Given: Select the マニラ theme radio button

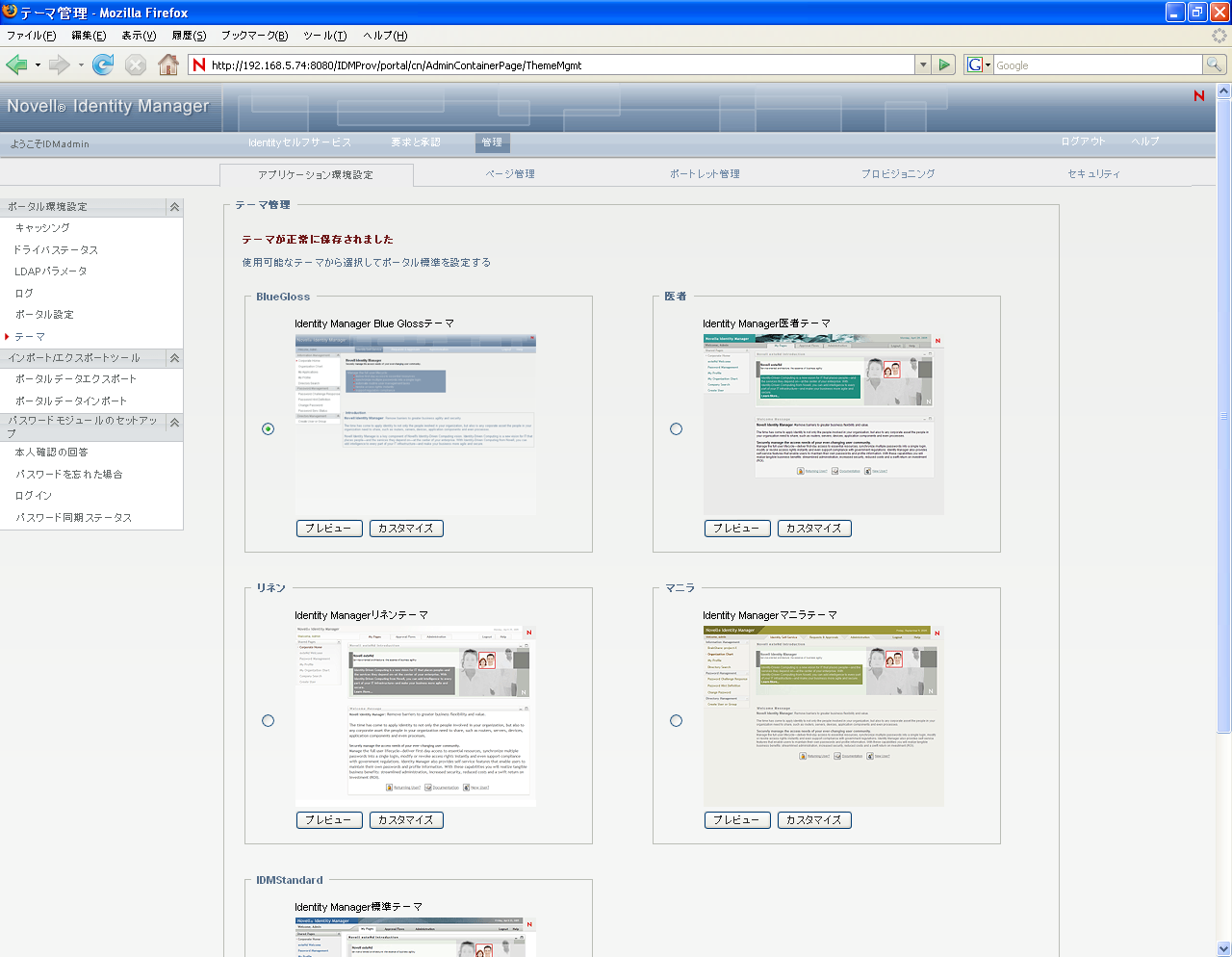Looking at the screenshot, I should 676,720.
